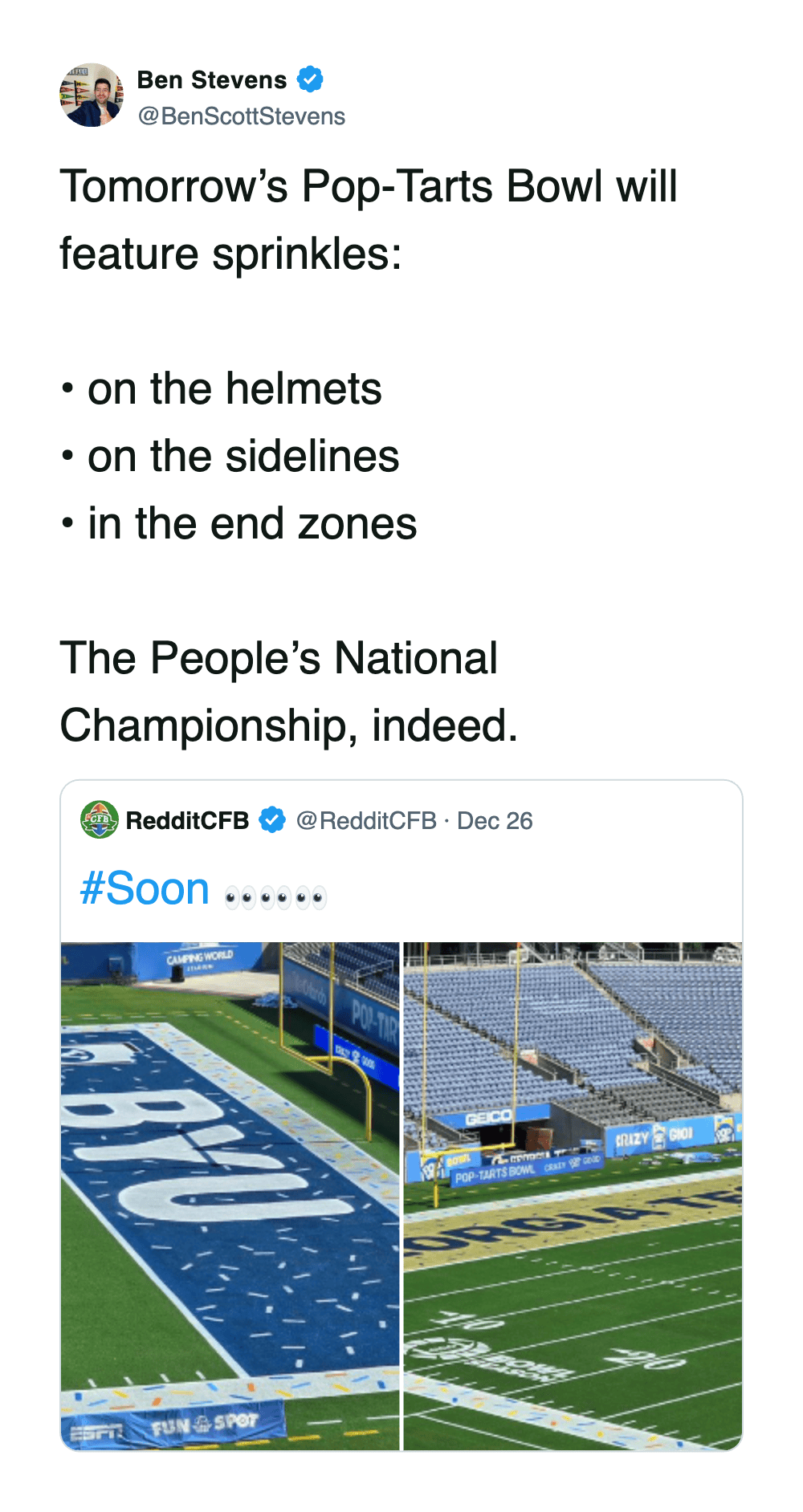Click the GEICO sign in the right photo

point(488,1117)
